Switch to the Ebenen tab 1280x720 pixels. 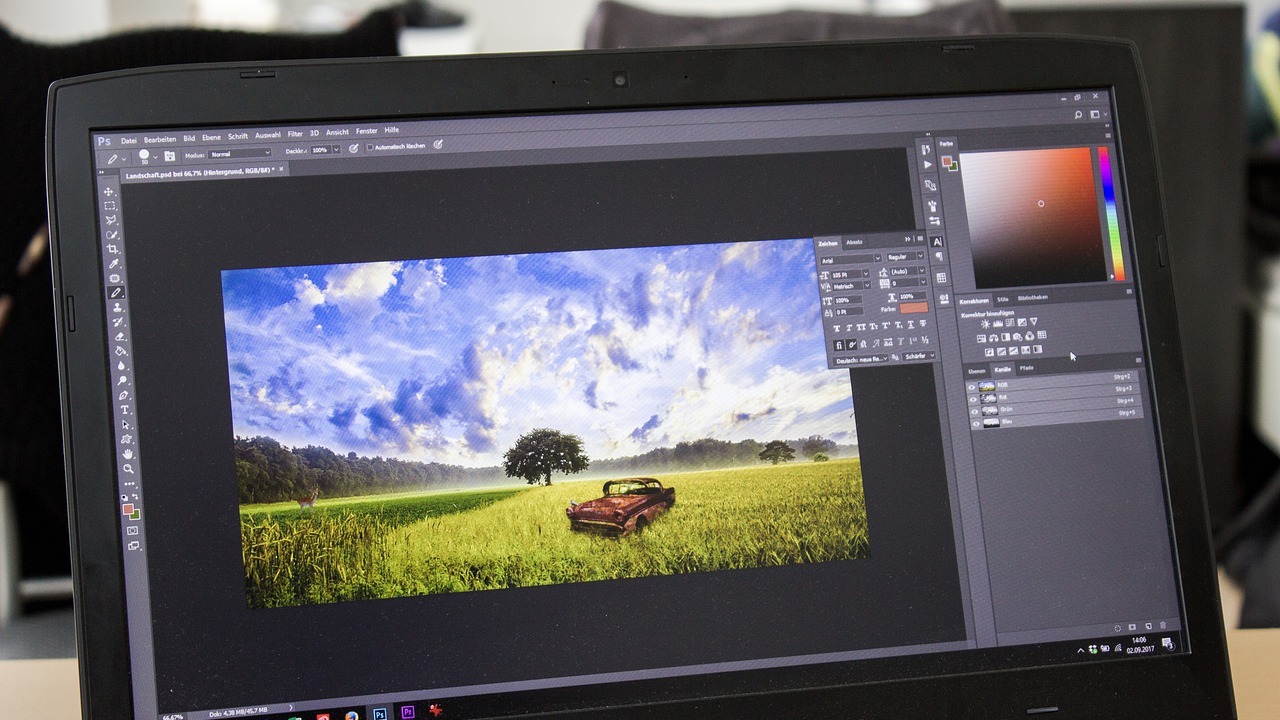[976, 370]
